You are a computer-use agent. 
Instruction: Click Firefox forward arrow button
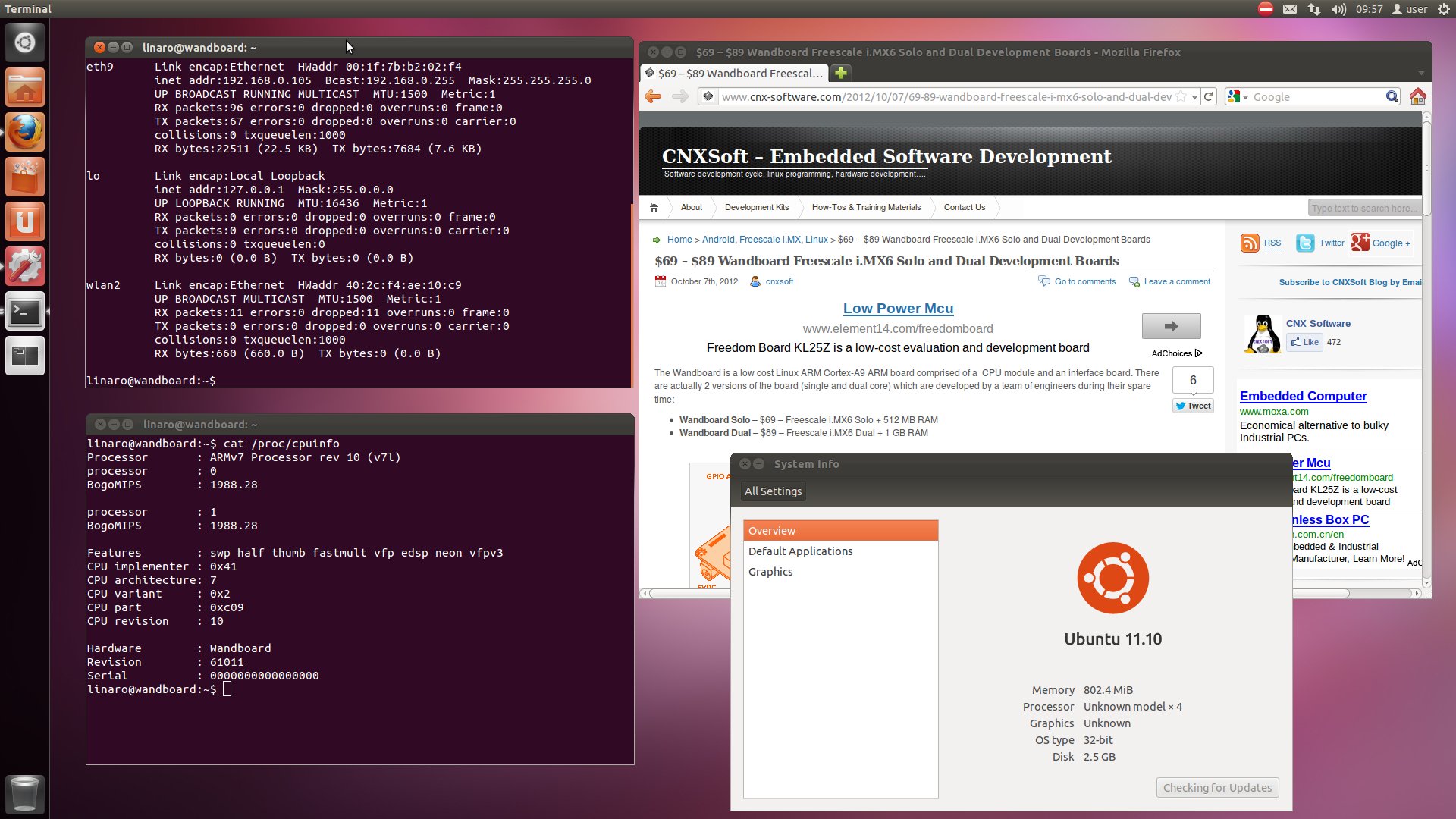click(680, 96)
